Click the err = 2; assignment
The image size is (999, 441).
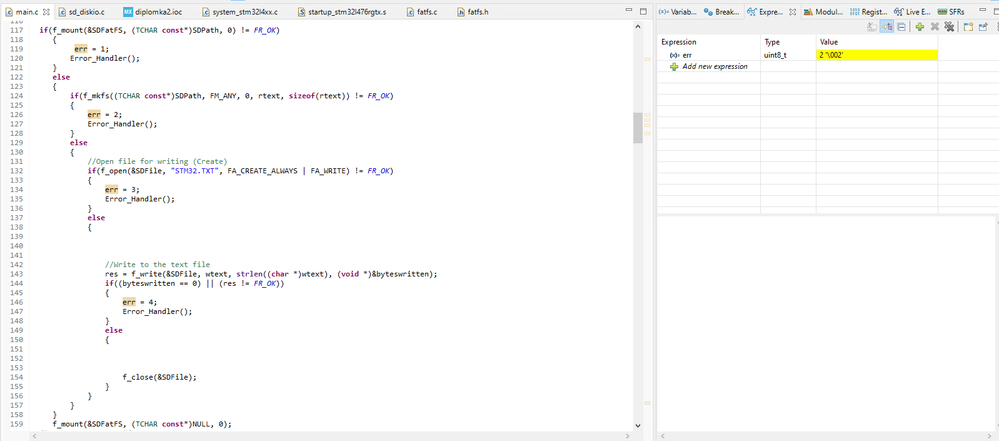click(103, 115)
